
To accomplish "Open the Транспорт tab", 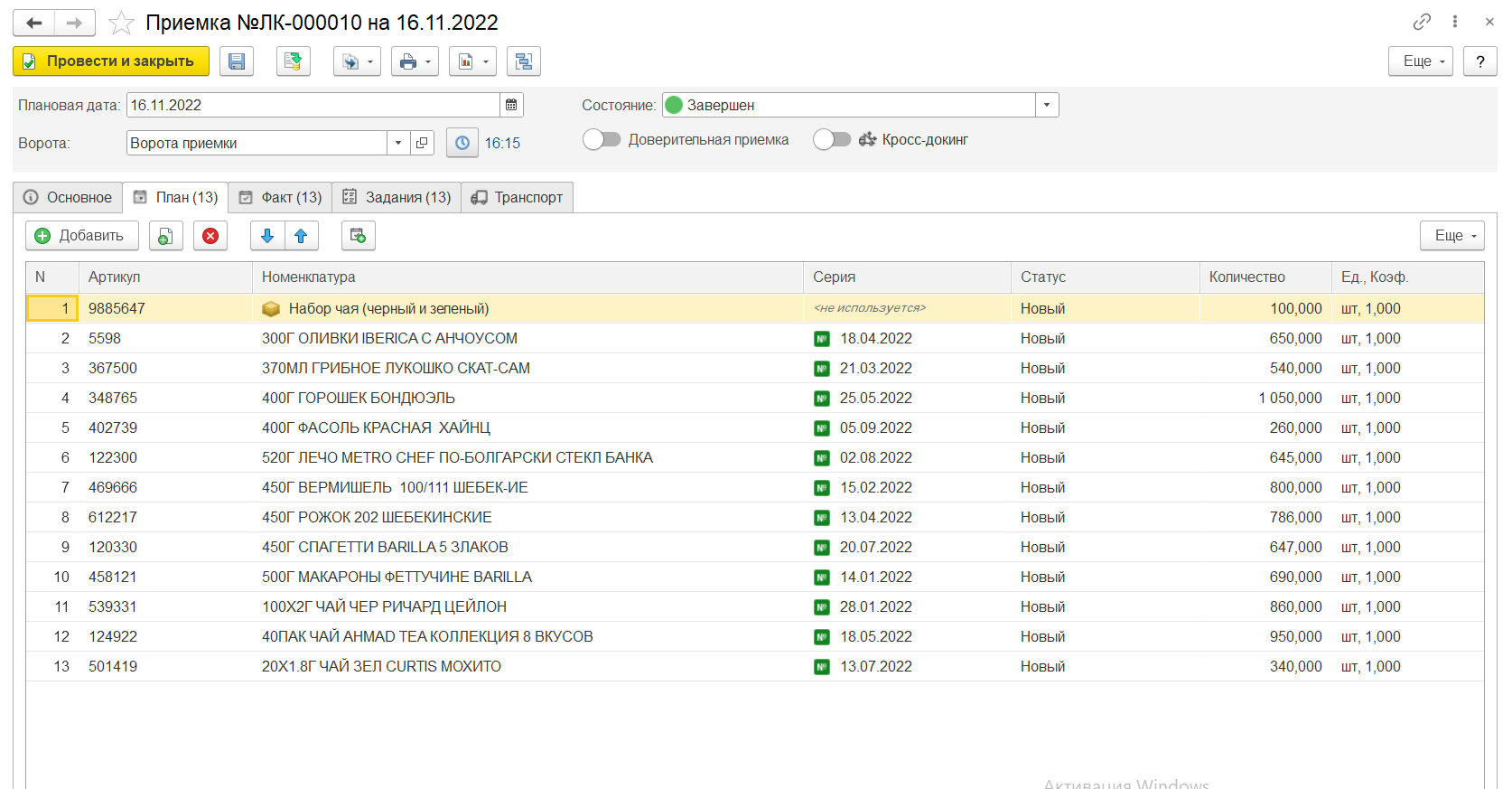I will pos(518,197).
